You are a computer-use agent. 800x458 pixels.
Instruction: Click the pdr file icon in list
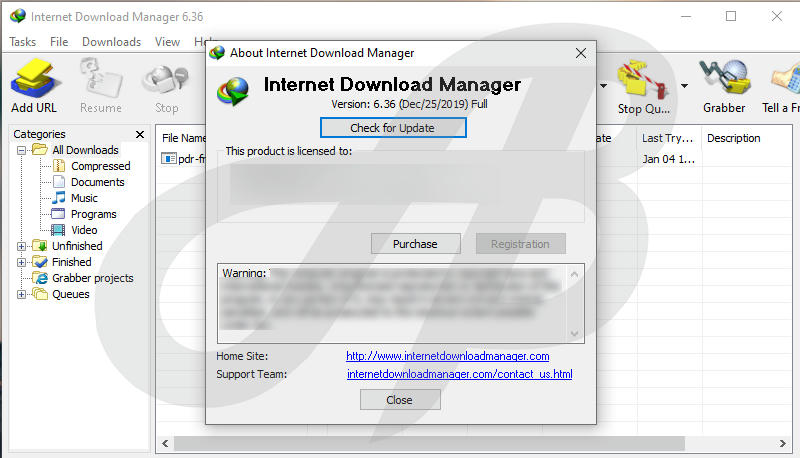coord(169,159)
